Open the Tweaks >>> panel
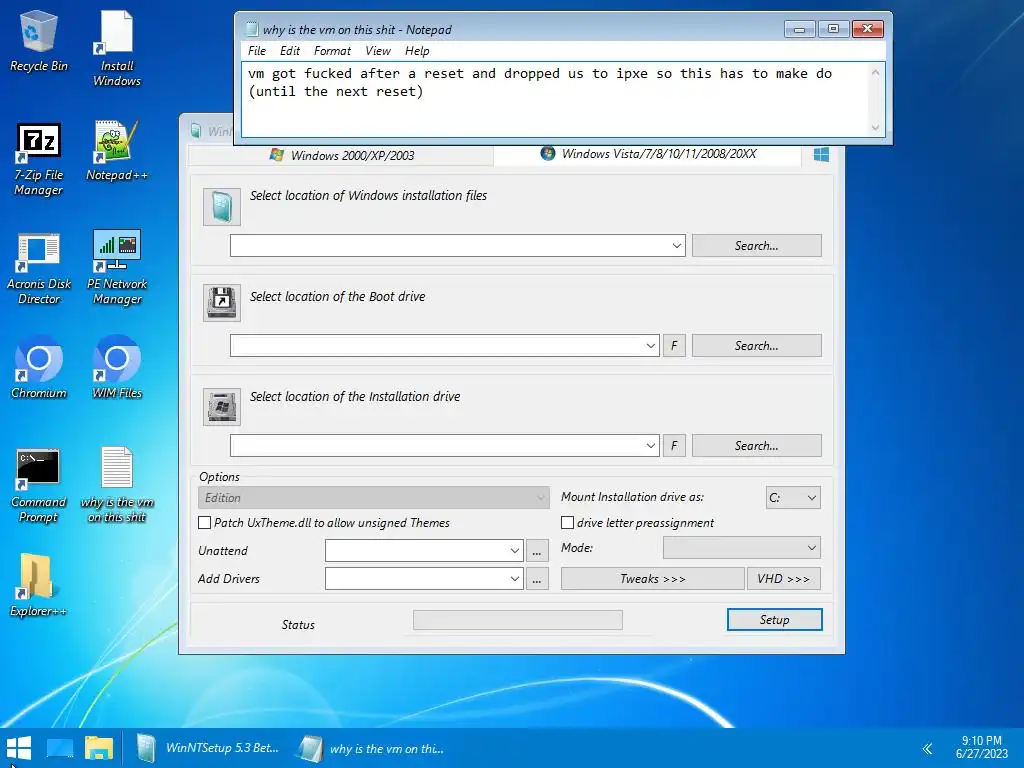 (652, 579)
